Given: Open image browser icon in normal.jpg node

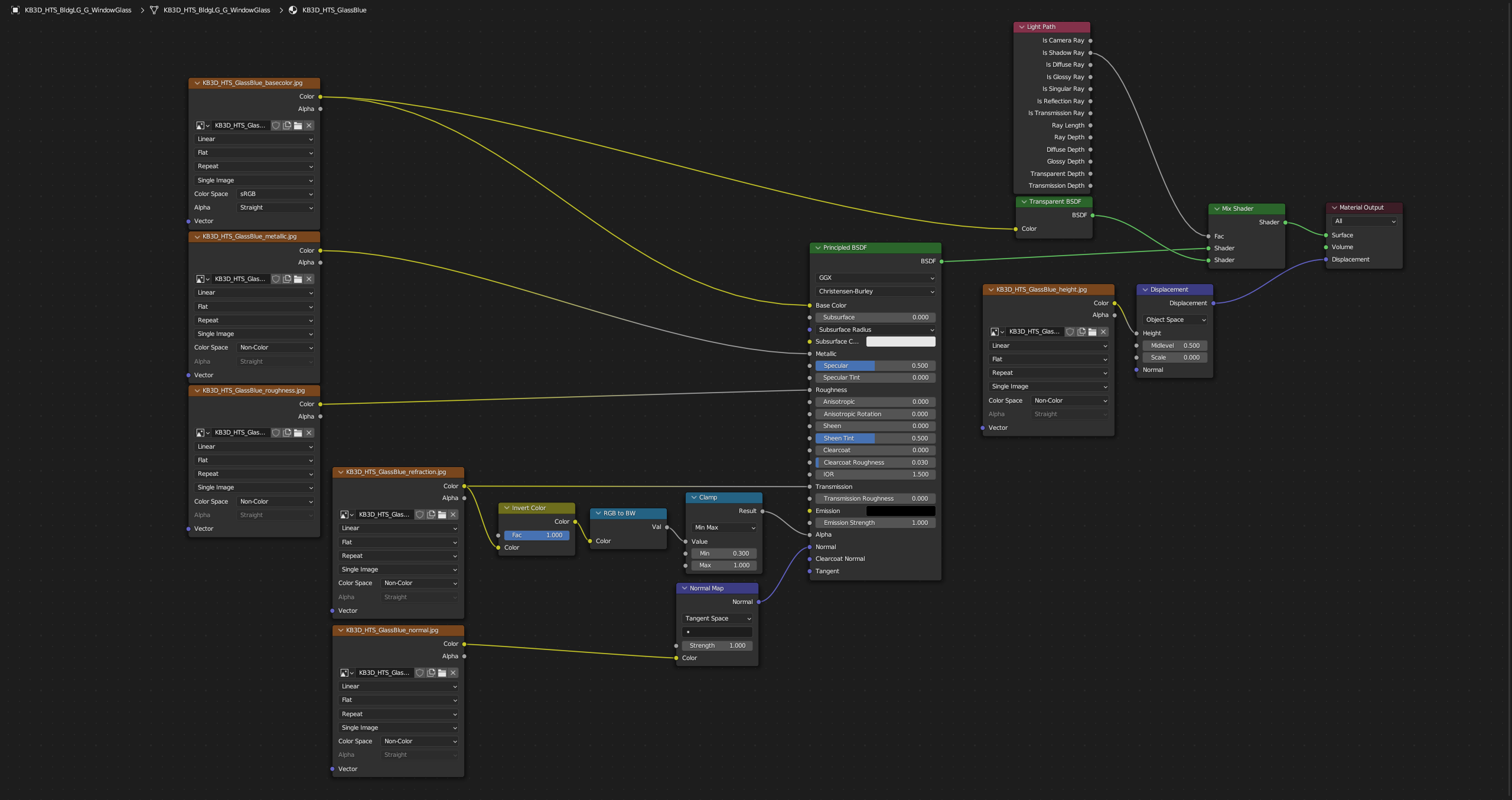Looking at the screenshot, I should (x=346, y=673).
